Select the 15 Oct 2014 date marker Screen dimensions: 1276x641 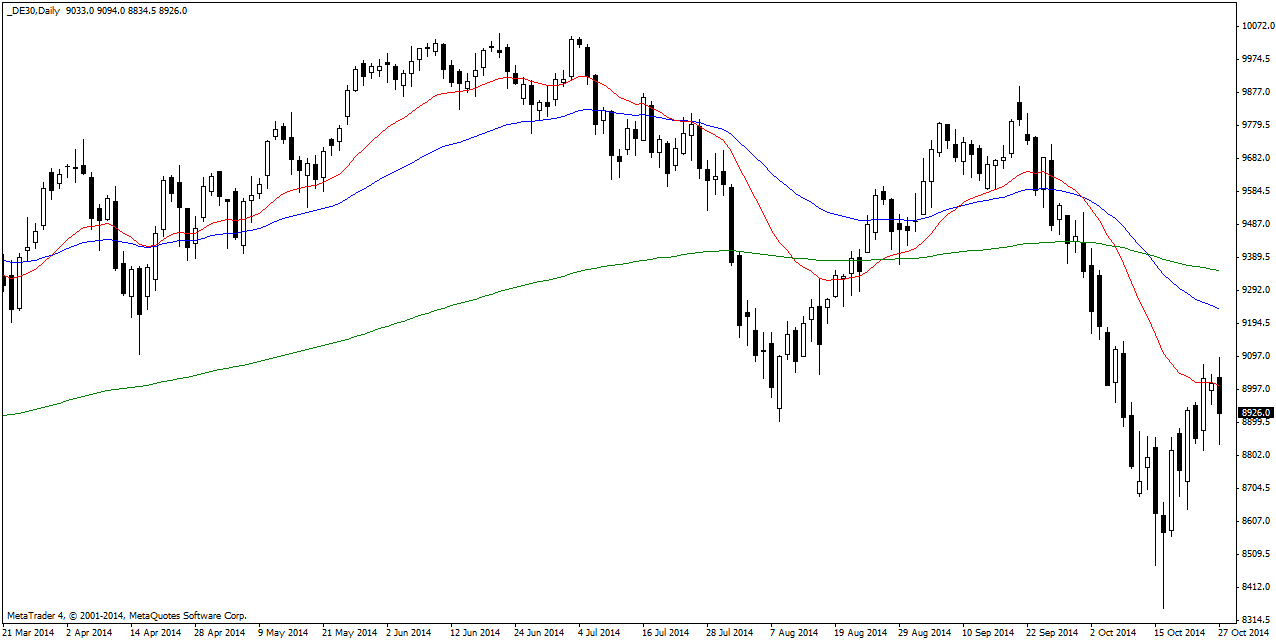coord(1177,632)
